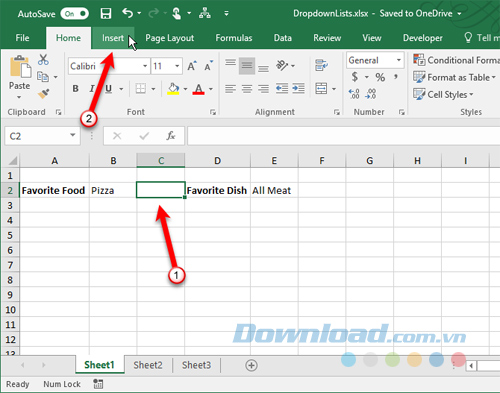Viewport: 500px width, 393px height.
Task: Click the Format Painter brush icon
Action: 43,94
